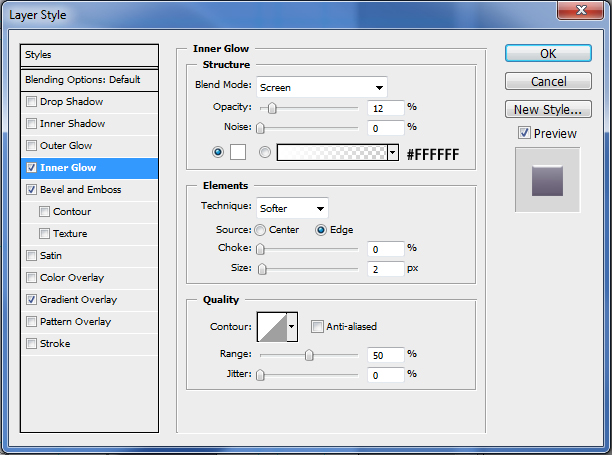Choose Edge as glow source
The width and height of the screenshot is (612, 455).
(321, 230)
